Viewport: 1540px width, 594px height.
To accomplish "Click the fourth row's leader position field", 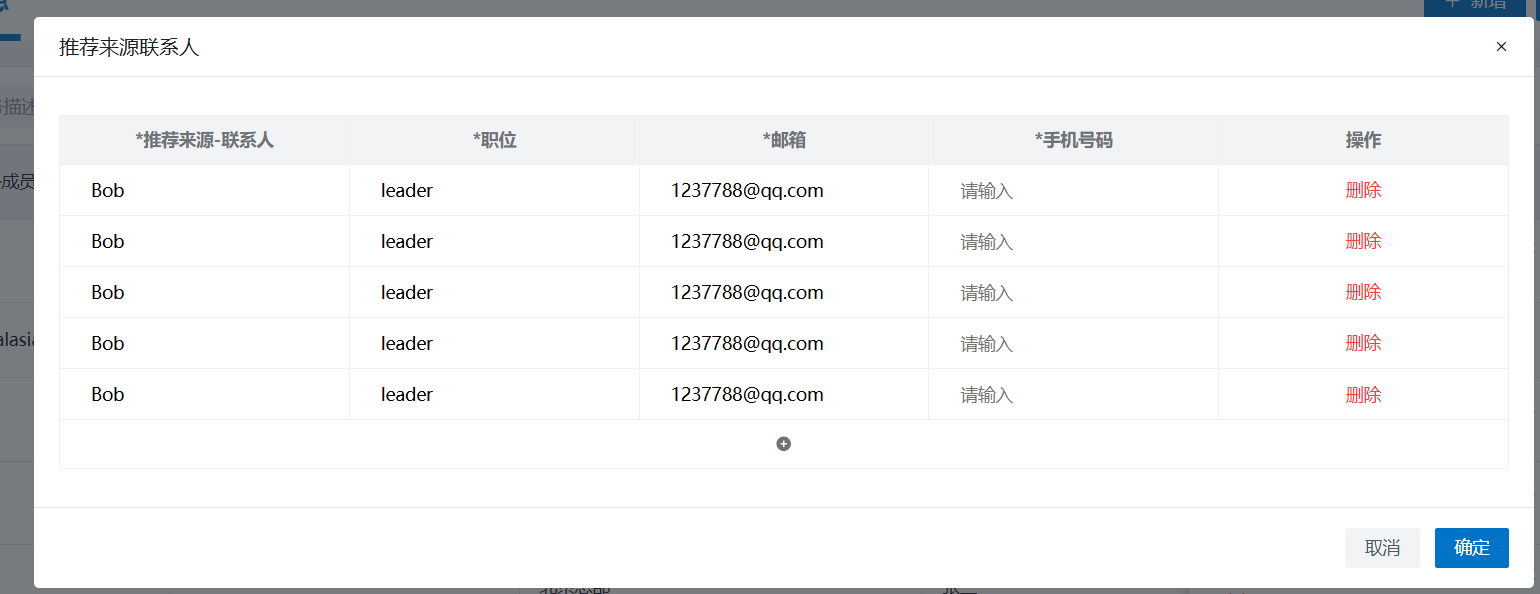I will [494, 343].
